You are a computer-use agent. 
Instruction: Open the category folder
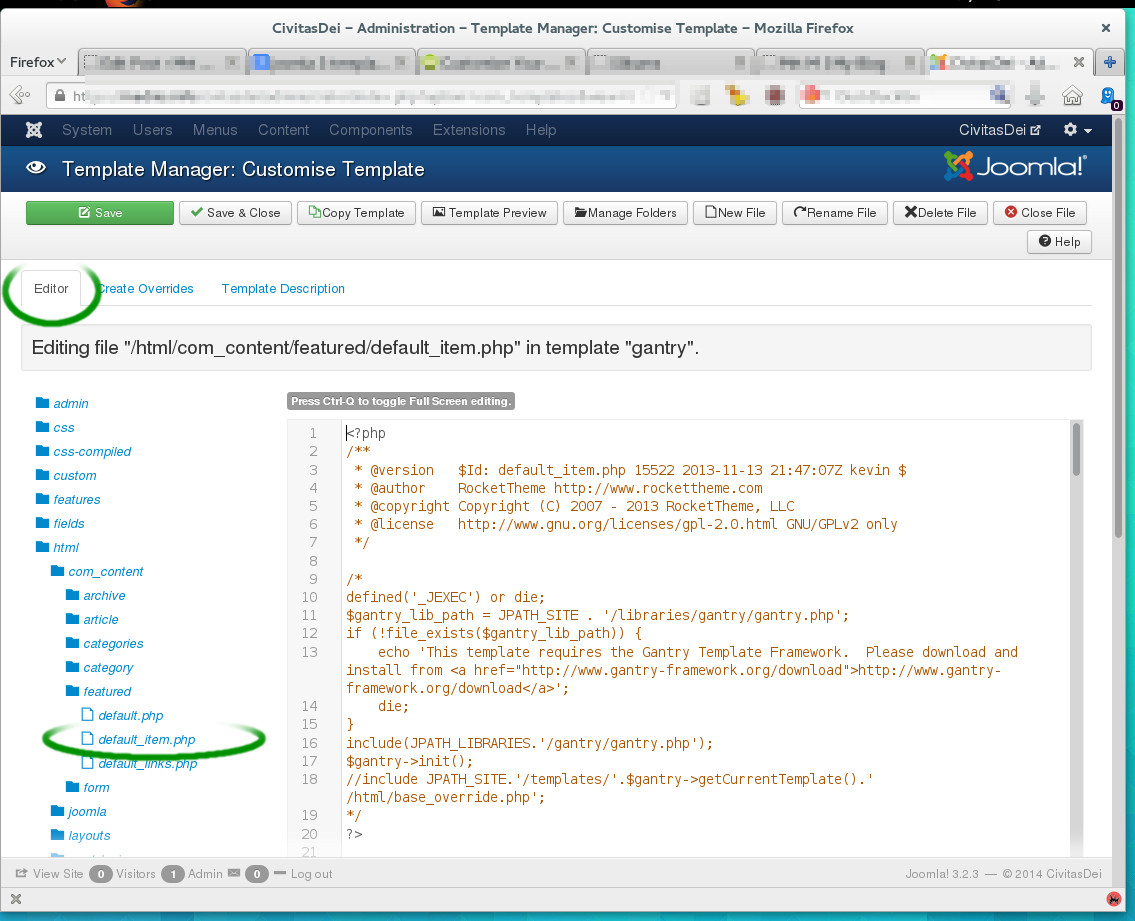[99, 667]
